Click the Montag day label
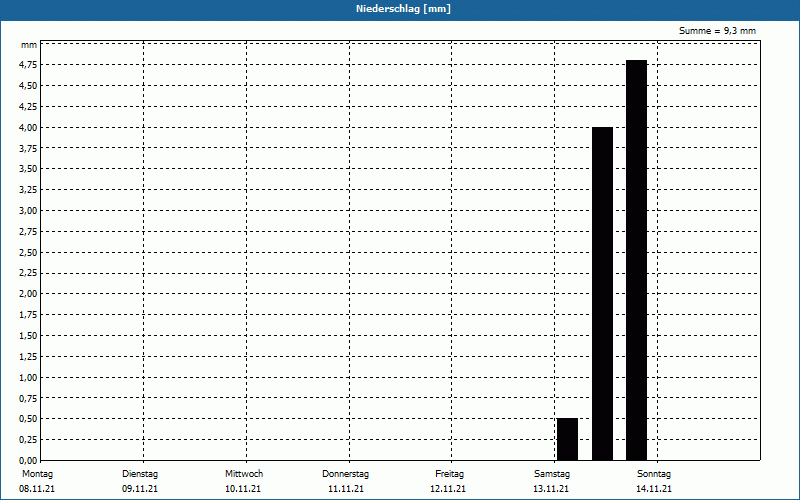 [x=37, y=473]
